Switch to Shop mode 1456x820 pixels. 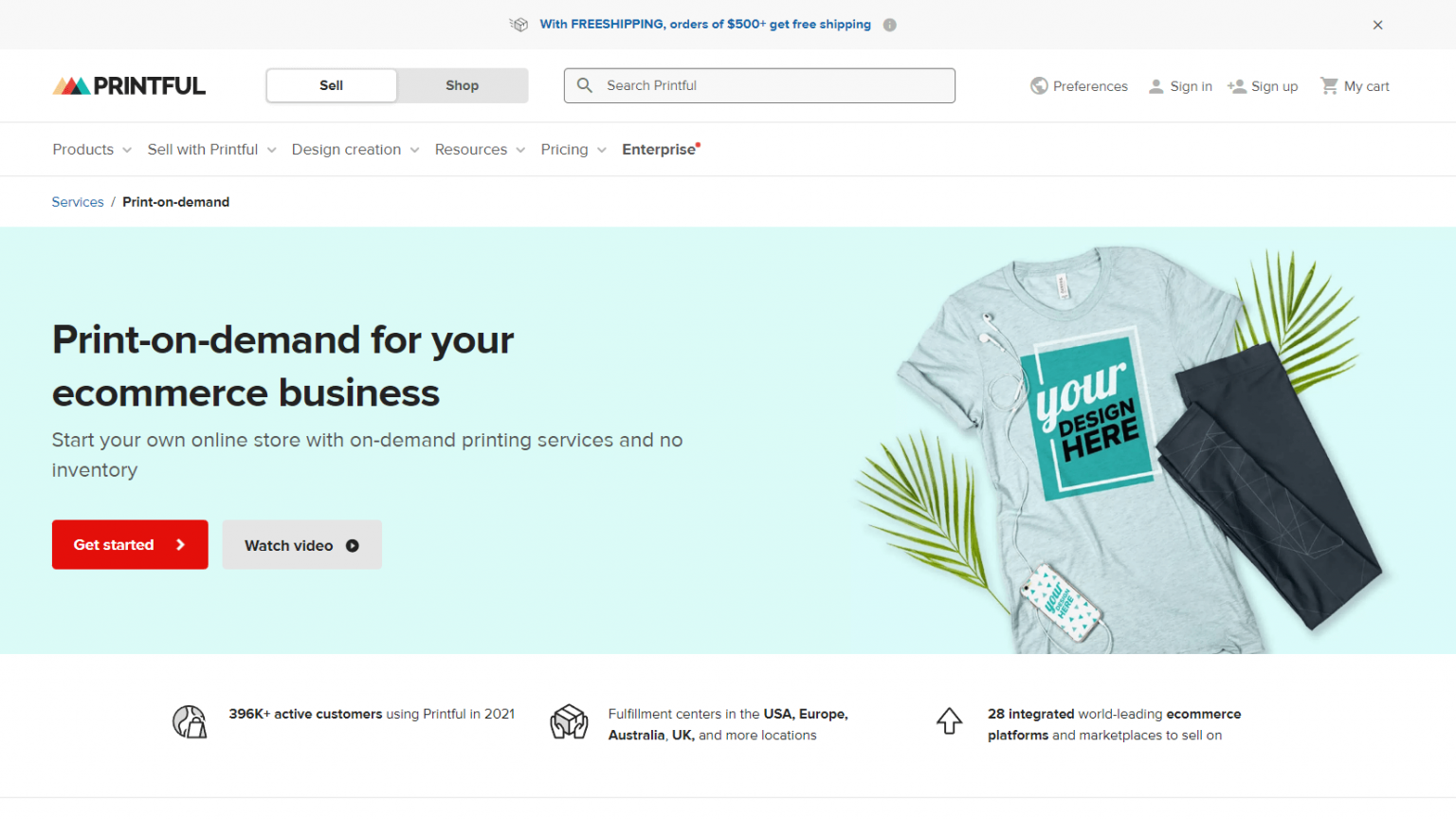pyautogui.click(x=462, y=85)
